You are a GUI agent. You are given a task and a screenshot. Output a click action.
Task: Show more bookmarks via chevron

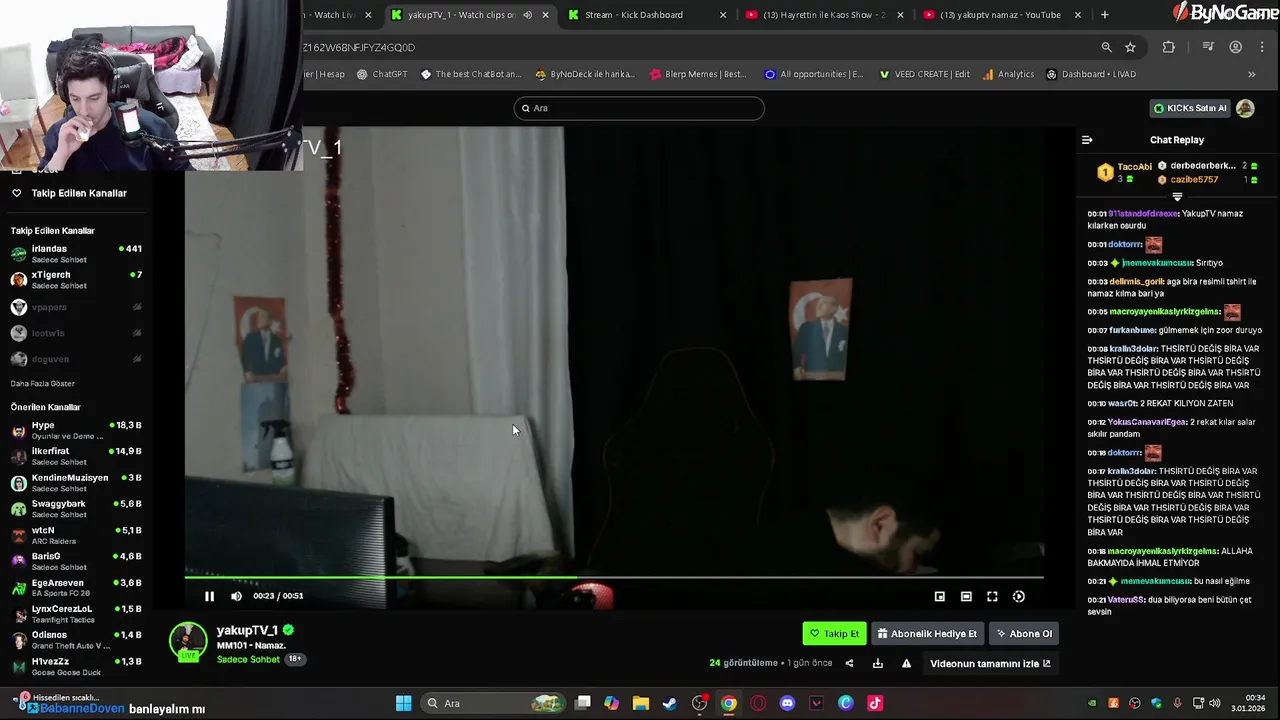pyautogui.click(x=1251, y=74)
